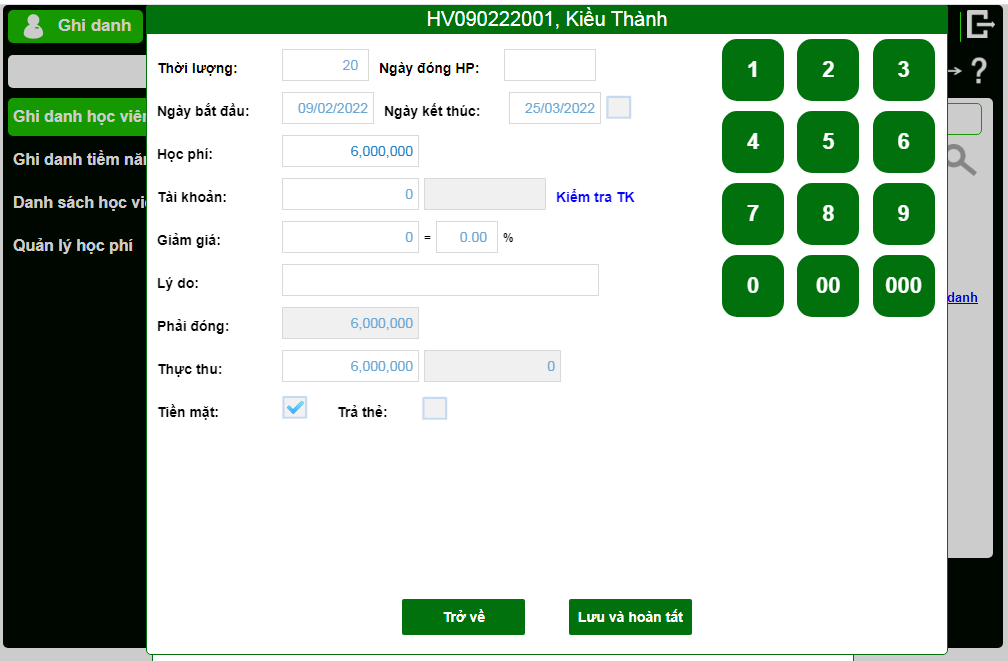Click the Lưu và hoàn tất button

[630, 617]
